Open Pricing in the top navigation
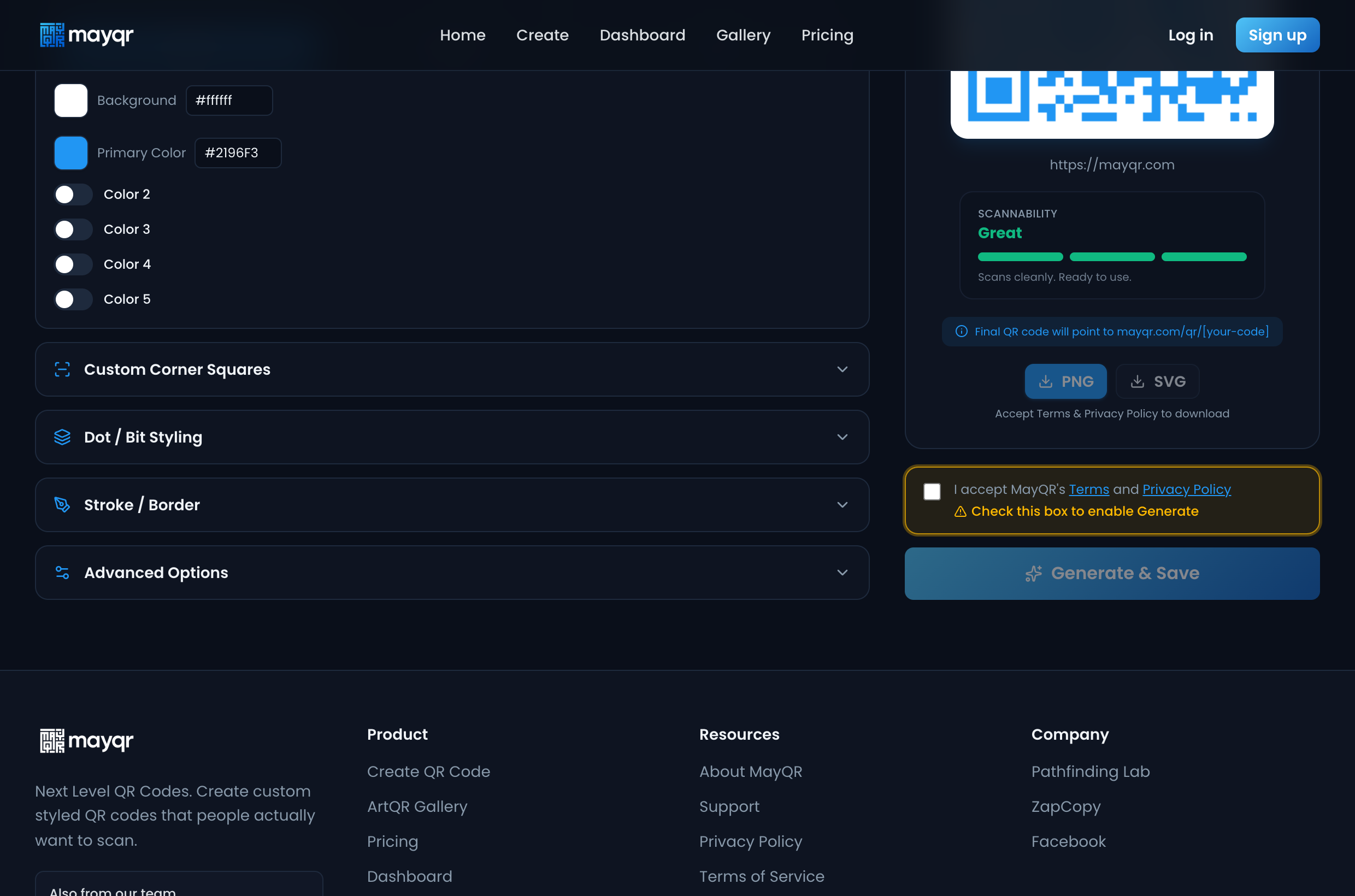Viewport: 1355px width, 896px height. coord(827,36)
